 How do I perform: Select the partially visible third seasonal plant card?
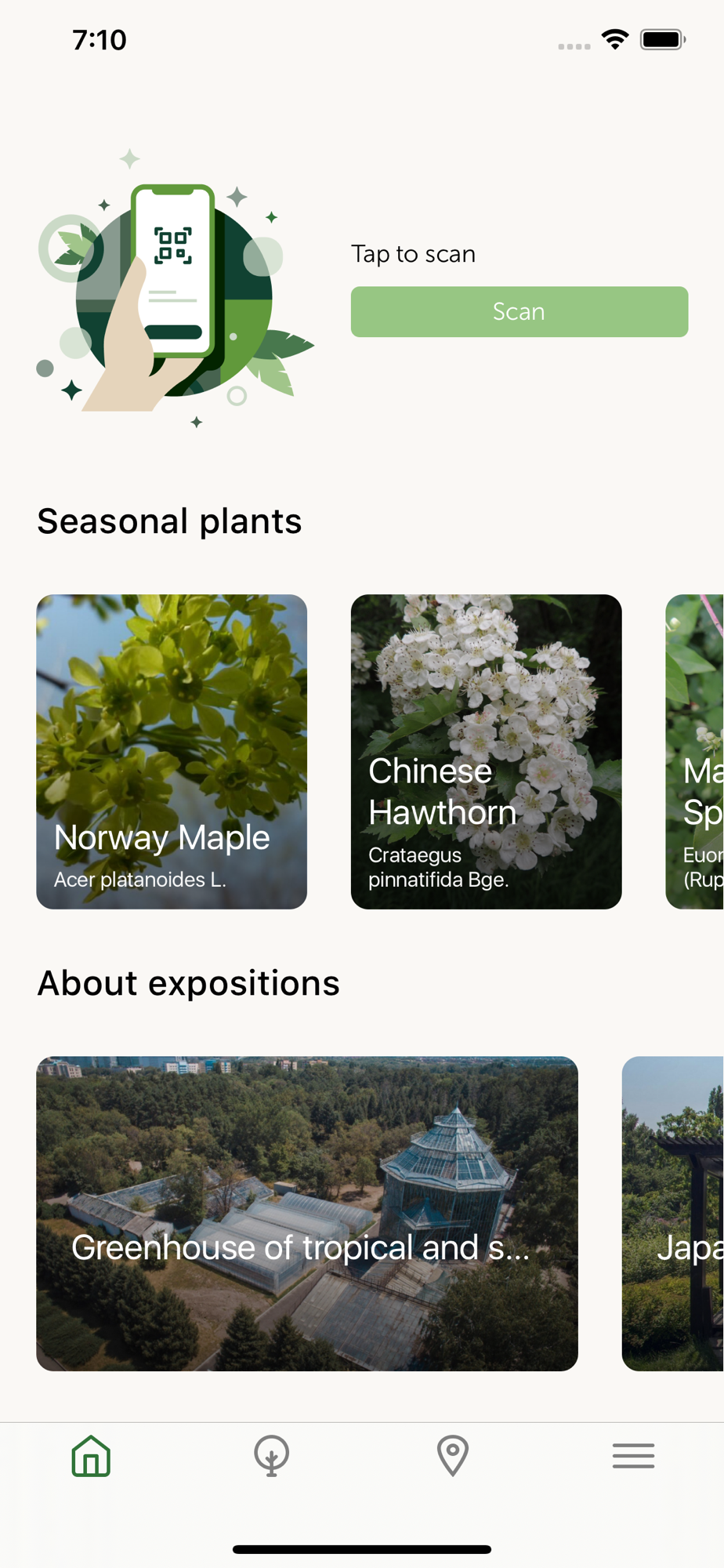pyautogui.click(x=695, y=751)
